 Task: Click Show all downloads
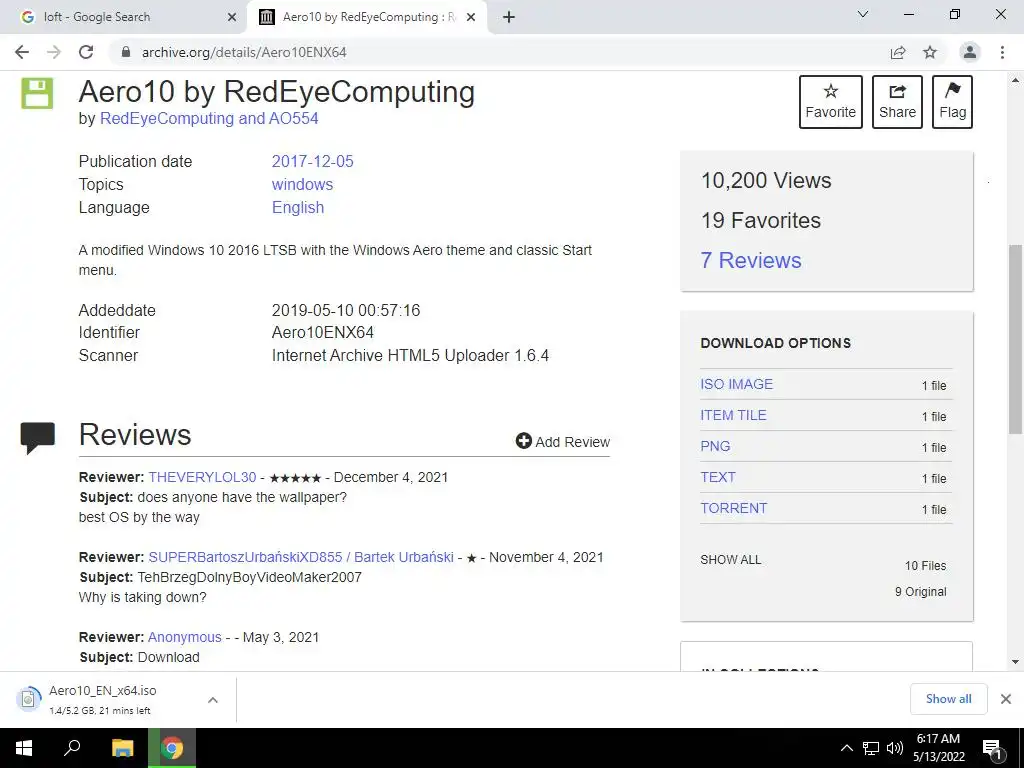pos(948,699)
